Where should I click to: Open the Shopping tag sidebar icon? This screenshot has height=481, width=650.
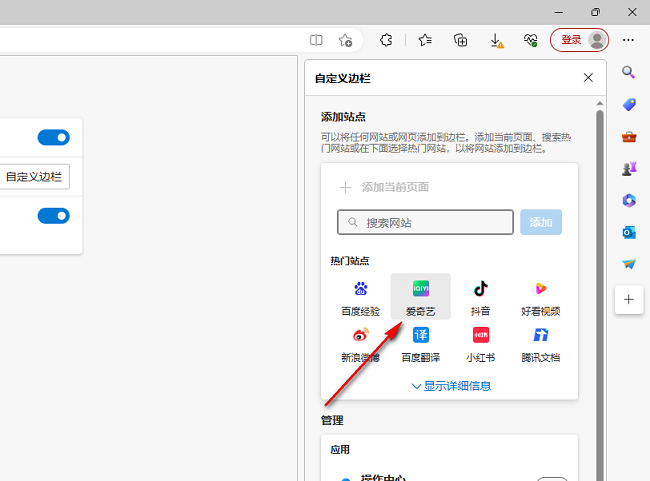(629, 104)
